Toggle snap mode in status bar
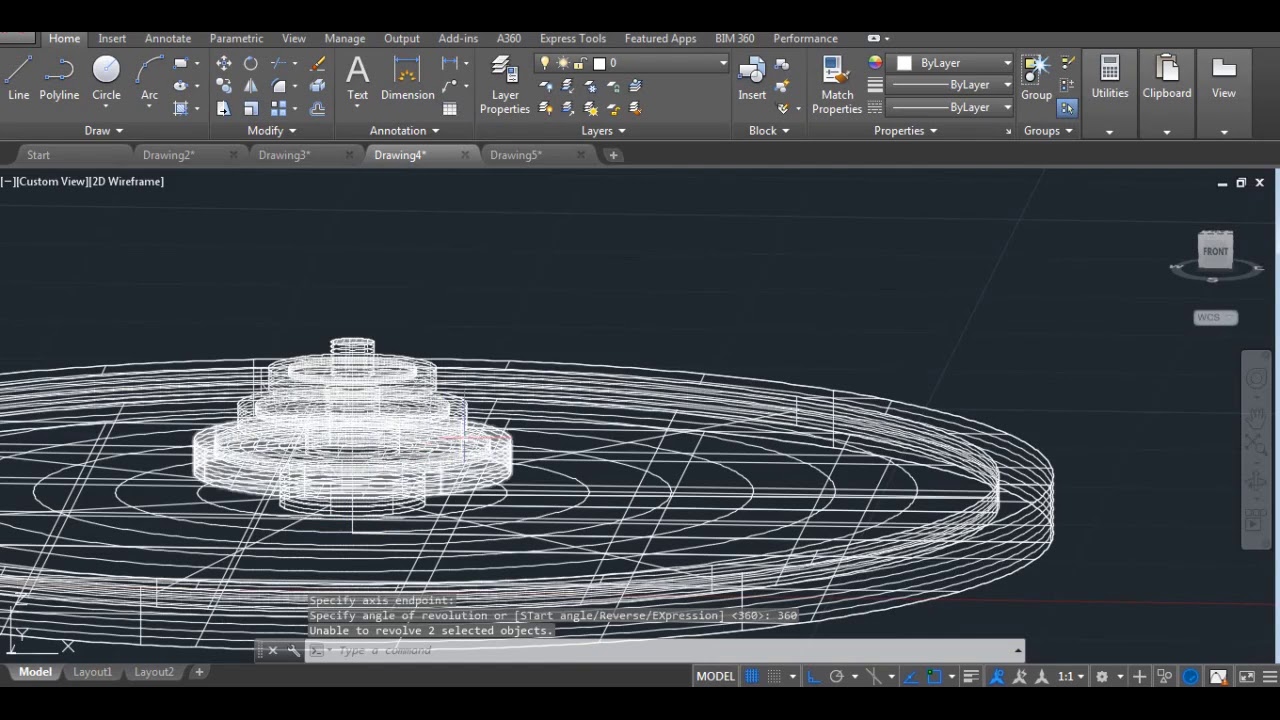 774,677
